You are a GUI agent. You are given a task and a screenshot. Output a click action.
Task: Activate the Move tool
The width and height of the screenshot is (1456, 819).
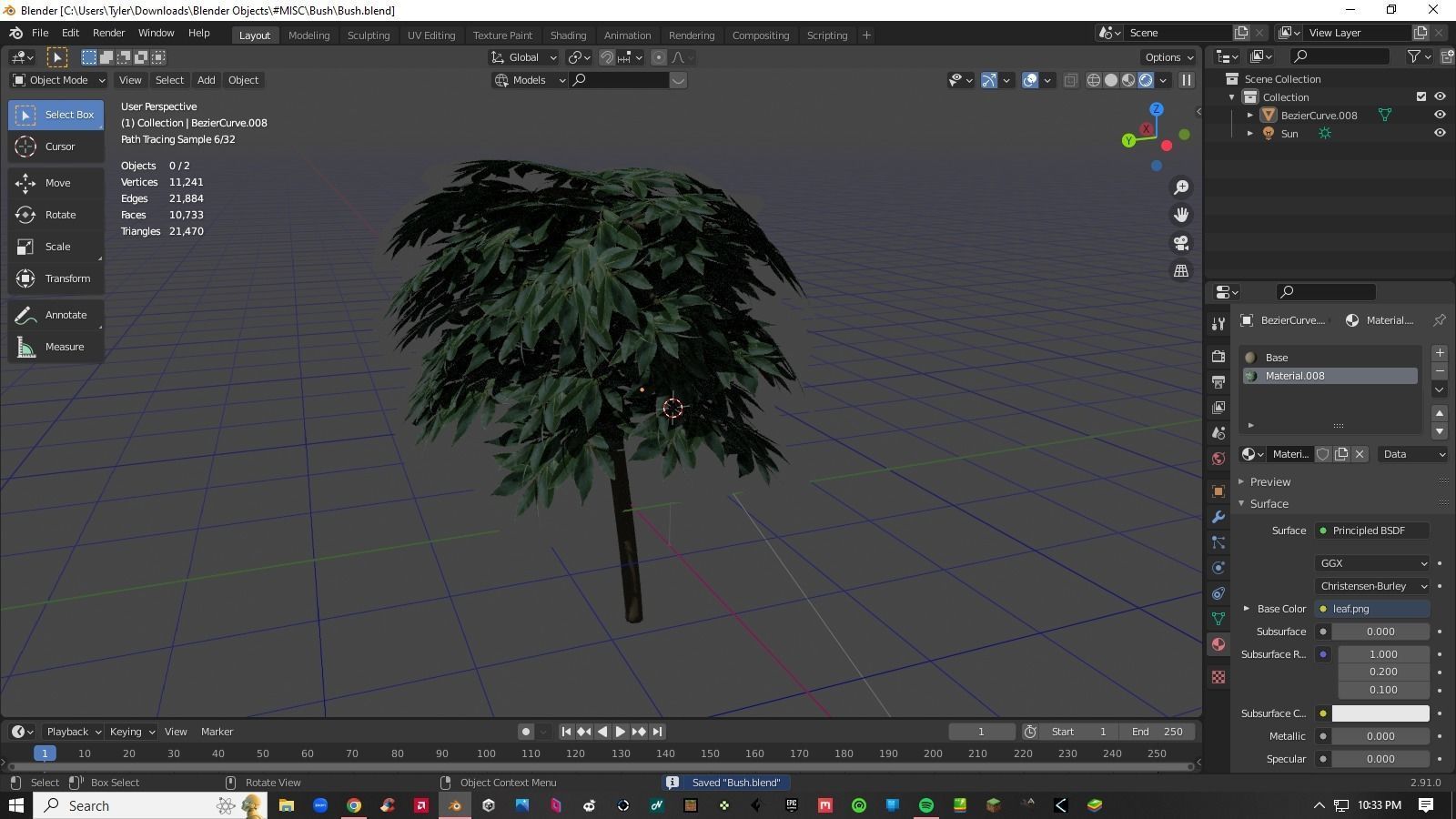coord(56,183)
